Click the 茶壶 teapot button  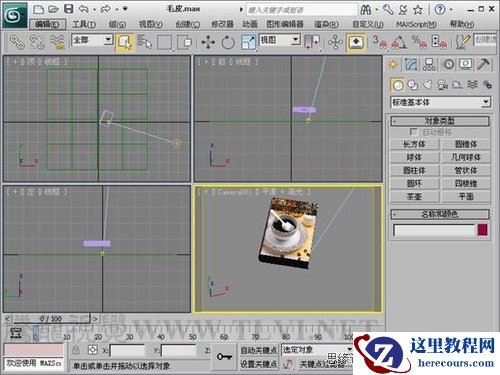414,197
